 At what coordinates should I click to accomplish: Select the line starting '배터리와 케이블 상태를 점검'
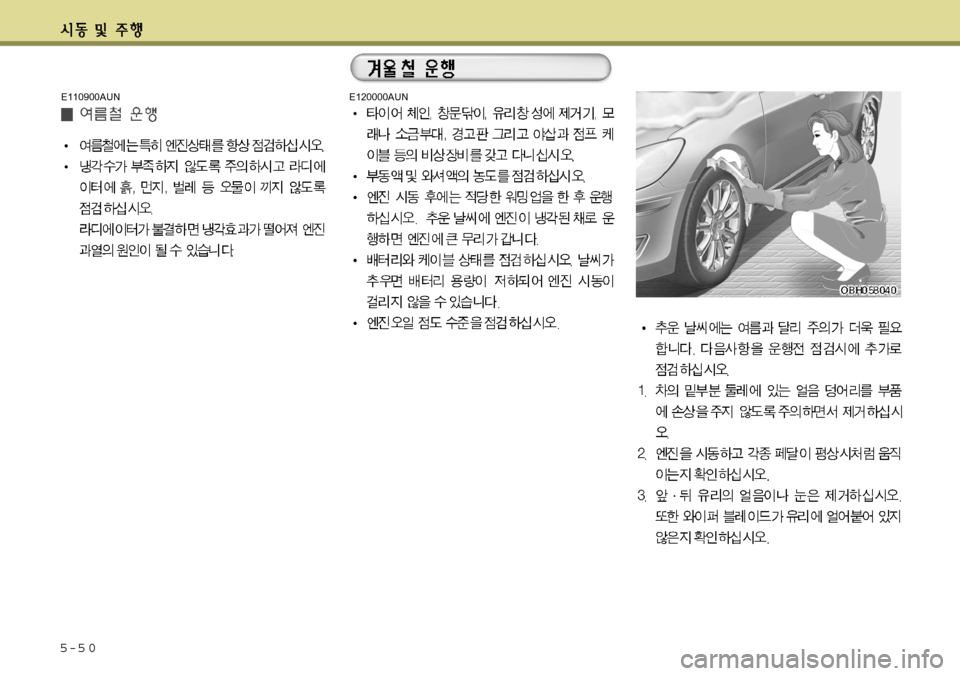(x=490, y=260)
